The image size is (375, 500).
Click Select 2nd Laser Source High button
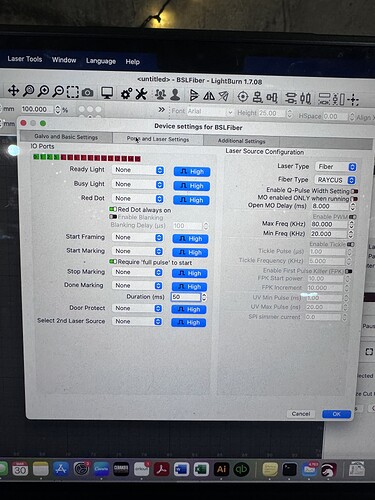tap(189, 323)
